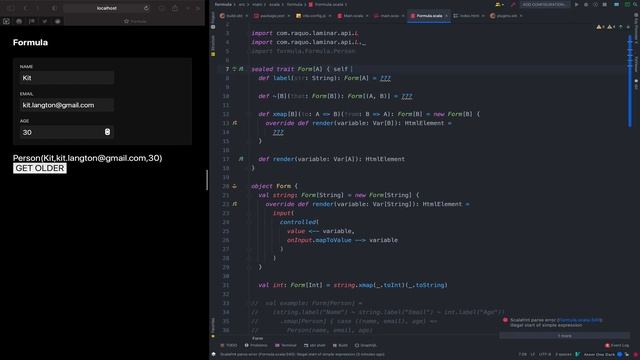Close the build.sbt editor tab

click(x=247, y=16)
